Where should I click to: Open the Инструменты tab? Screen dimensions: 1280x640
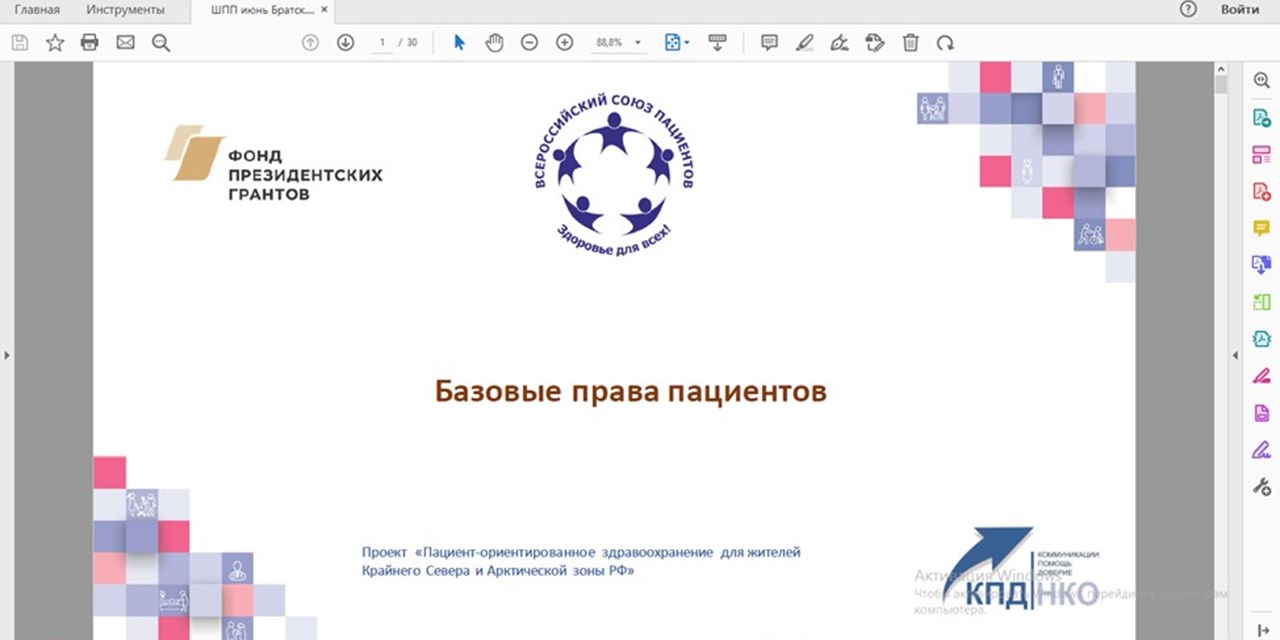(x=125, y=10)
